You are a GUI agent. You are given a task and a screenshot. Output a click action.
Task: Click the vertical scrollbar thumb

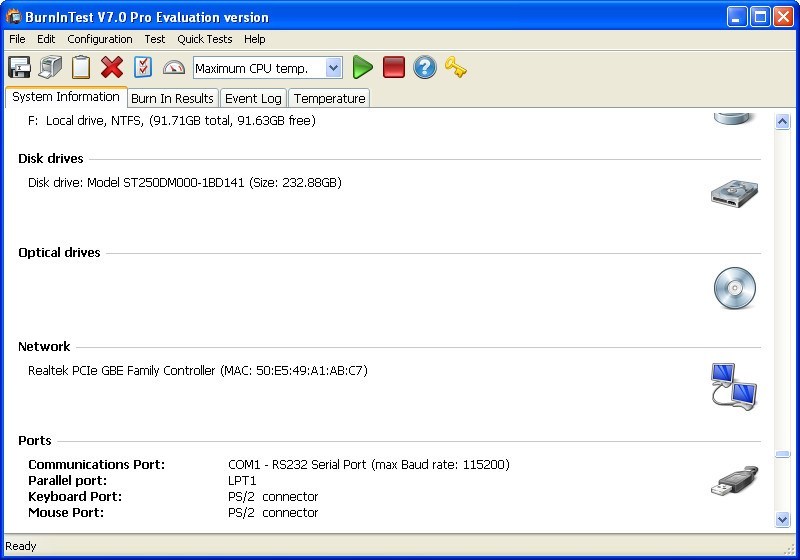tap(782, 454)
